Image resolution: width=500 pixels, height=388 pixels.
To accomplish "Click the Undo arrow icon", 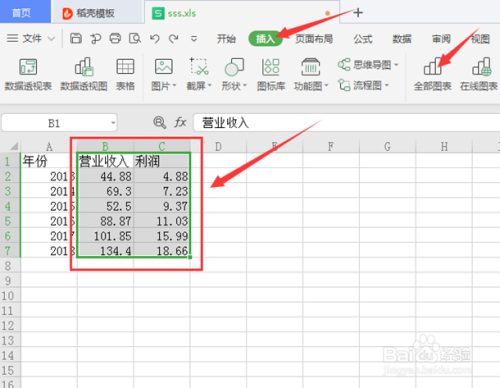I will pos(154,39).
